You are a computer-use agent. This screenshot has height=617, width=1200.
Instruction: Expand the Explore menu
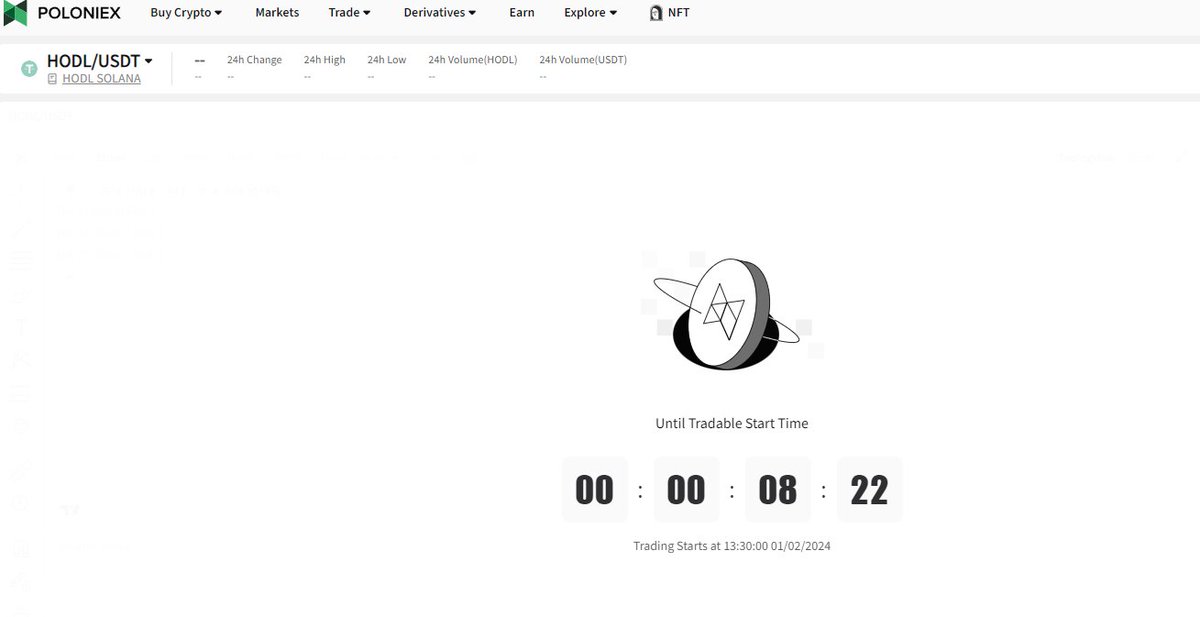click(x=591, y=13)
